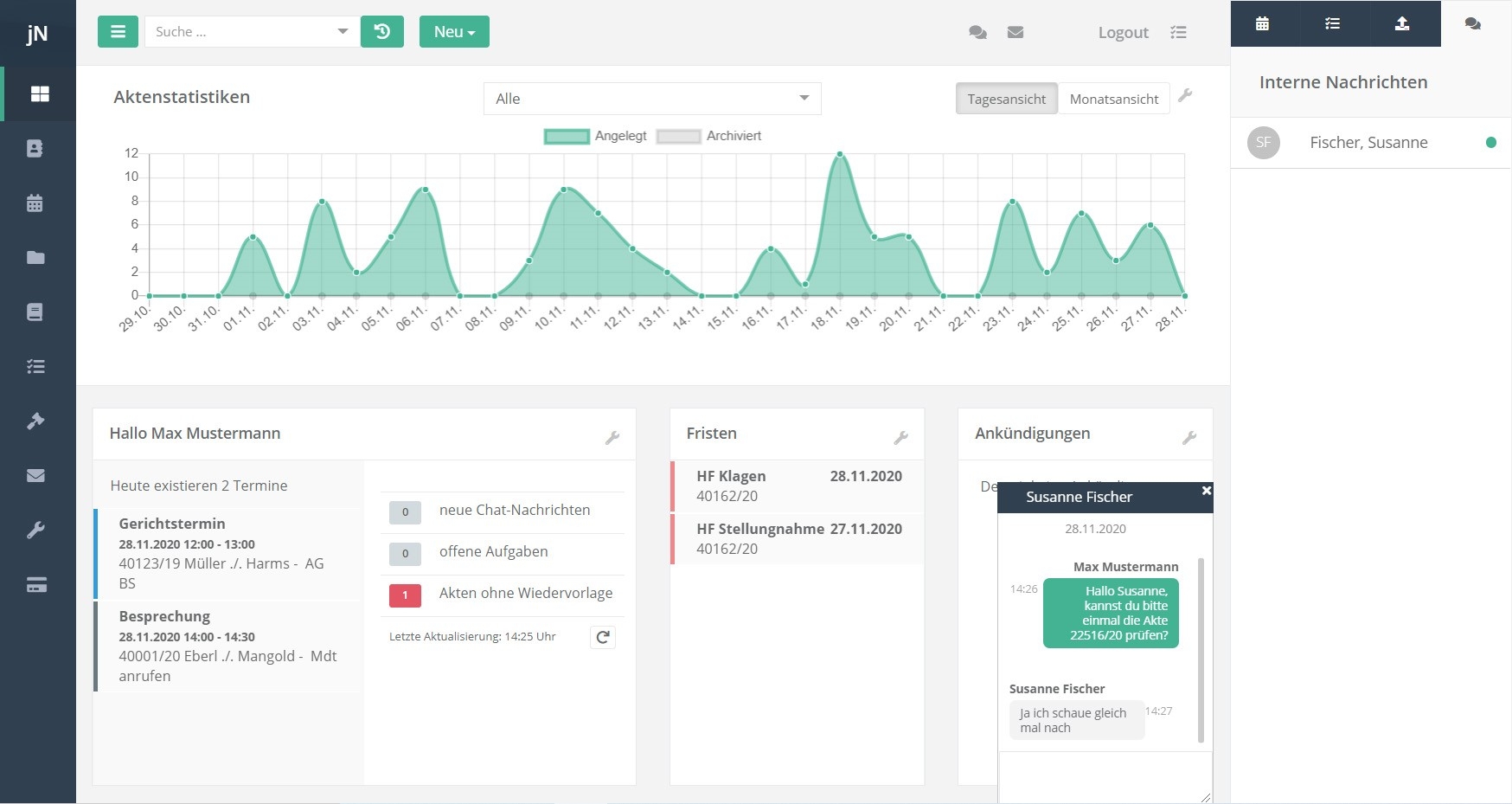Toggle the Archiviert legend series

pos(709,136)
